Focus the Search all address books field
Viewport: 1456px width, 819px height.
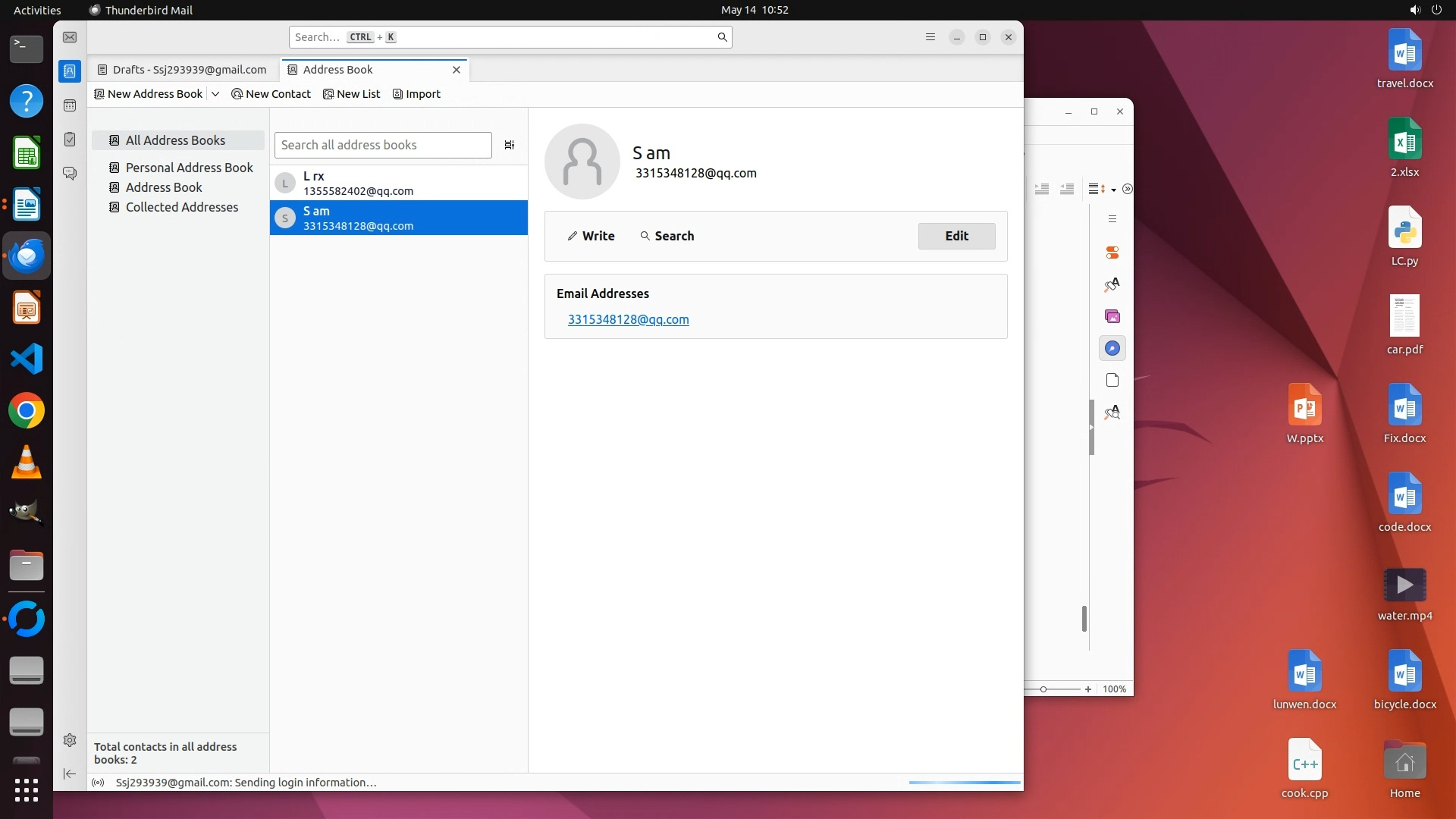383,145
